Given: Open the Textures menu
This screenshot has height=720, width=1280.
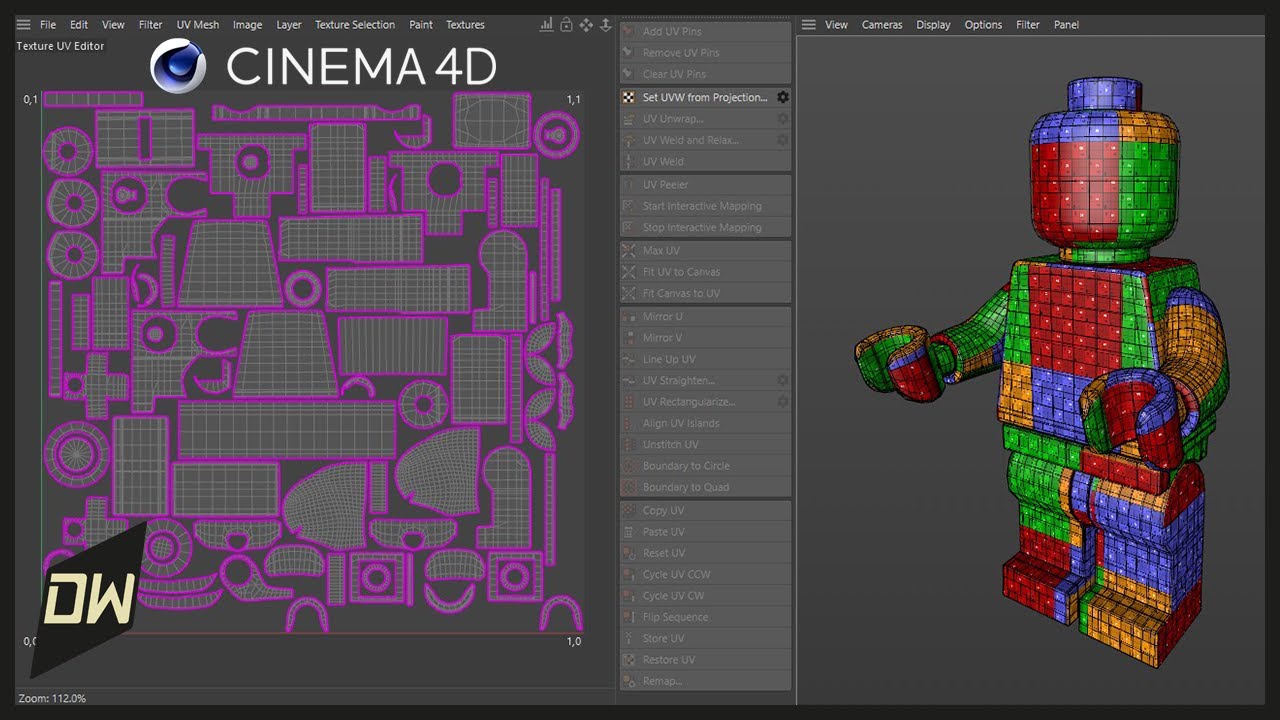Looking at the screenshot, I should coord(465,25).
